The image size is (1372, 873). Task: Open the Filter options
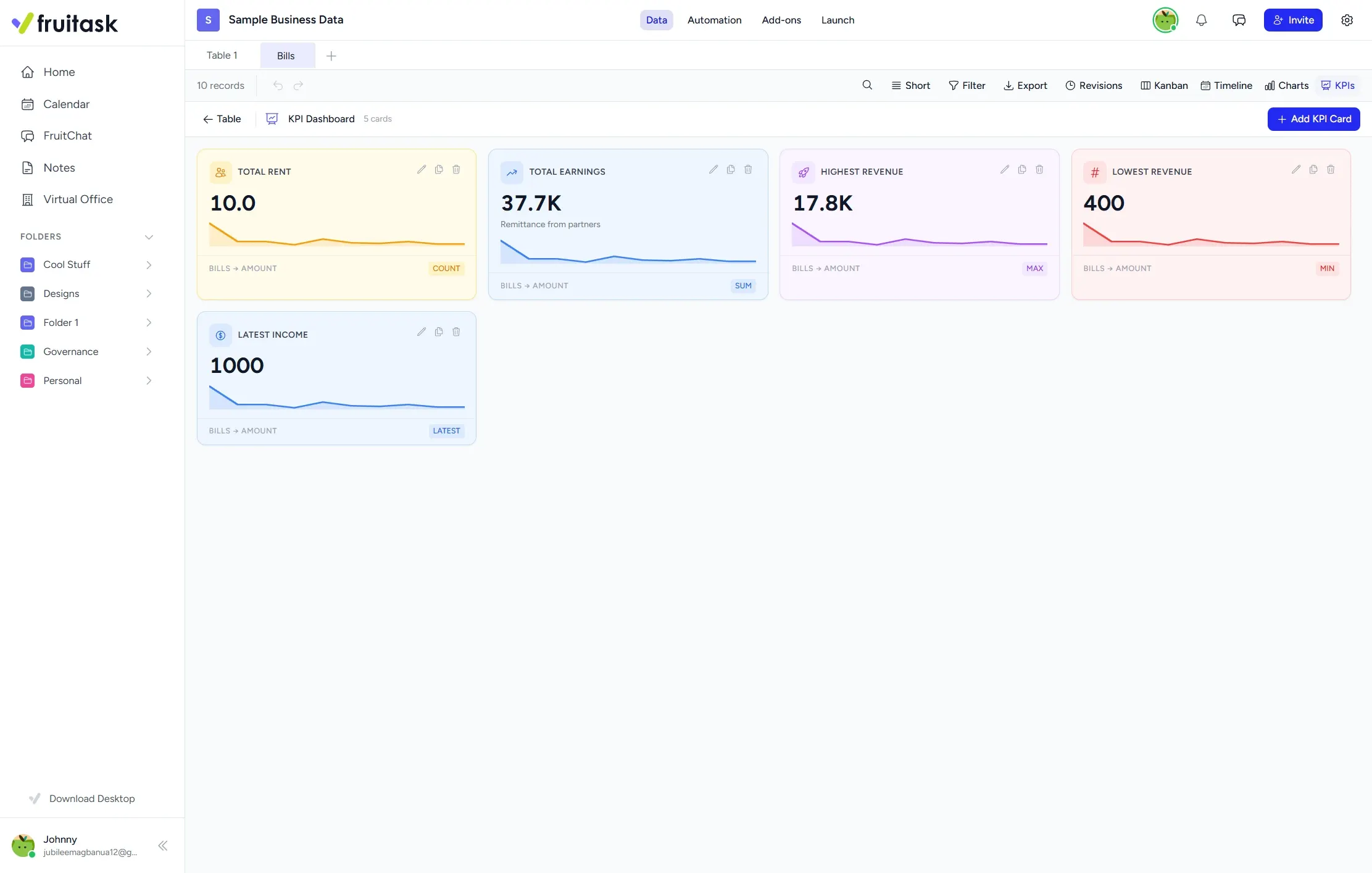pyautogui.click(x=967, y=85)
